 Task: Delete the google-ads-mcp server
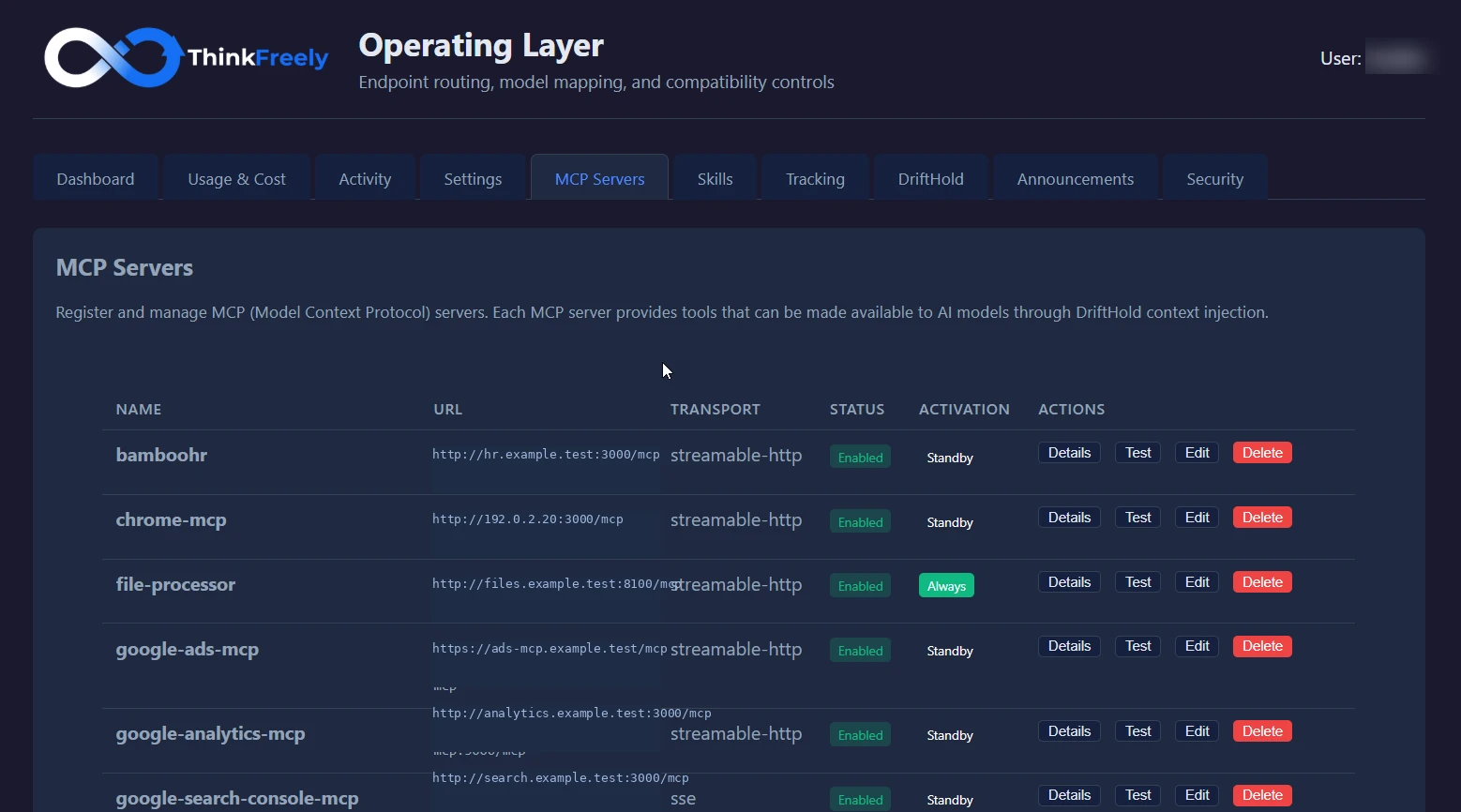click(1262, 646)
